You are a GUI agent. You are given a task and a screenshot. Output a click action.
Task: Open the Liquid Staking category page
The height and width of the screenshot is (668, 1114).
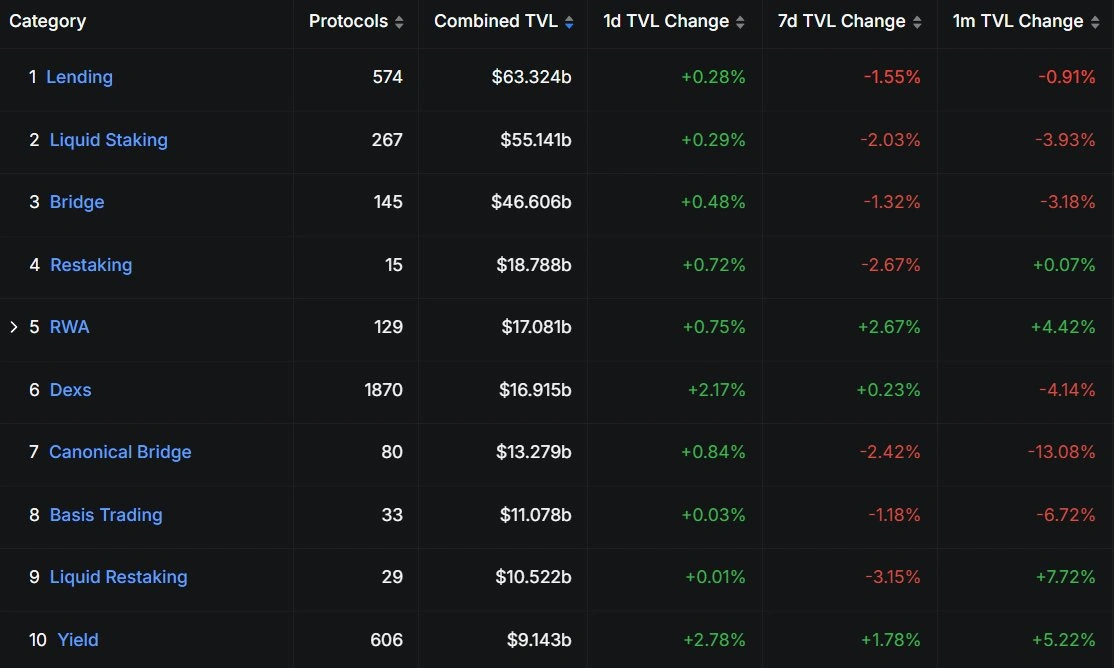pyautogui.click(x=109, y=140)
